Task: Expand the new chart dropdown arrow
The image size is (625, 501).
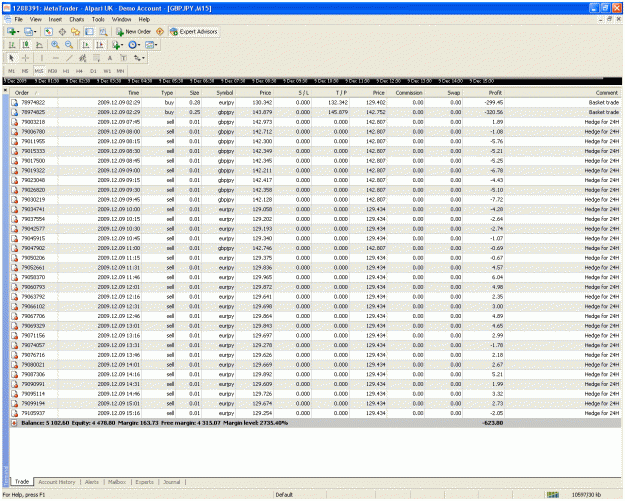Action: (18, 32)
